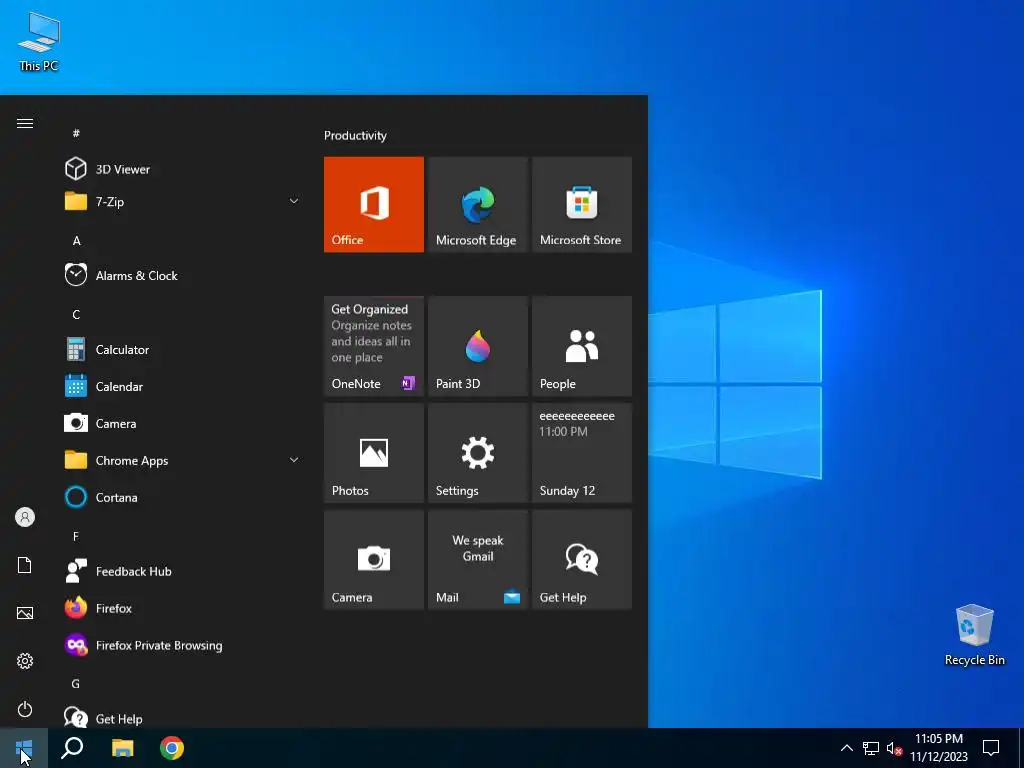Click the A letter header

(x=76, y=241)
